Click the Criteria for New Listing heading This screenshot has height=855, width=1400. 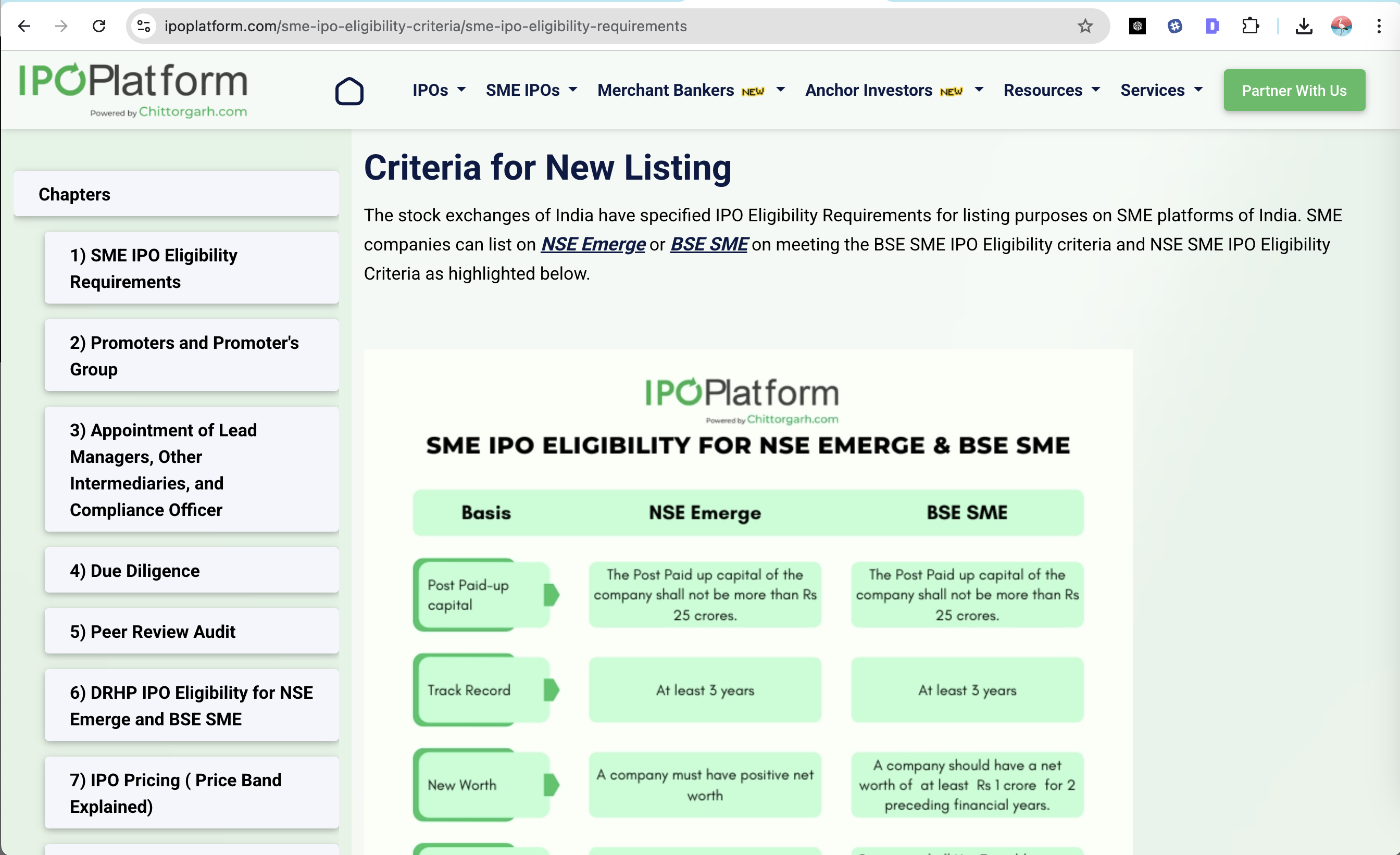(x=548, y=168)
